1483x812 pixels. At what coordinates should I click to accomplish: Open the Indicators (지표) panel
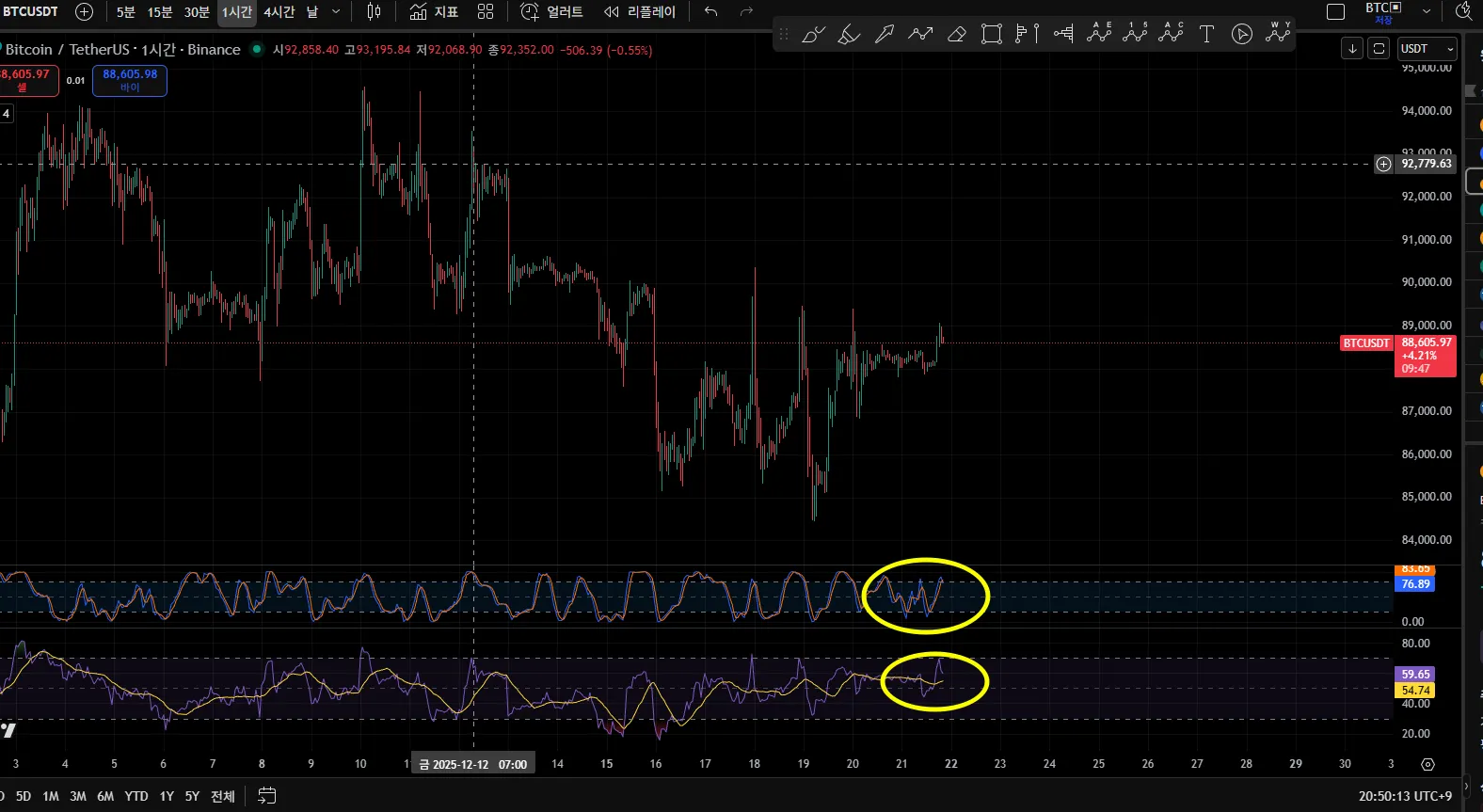pyautogui.click(x=434, y=12)
